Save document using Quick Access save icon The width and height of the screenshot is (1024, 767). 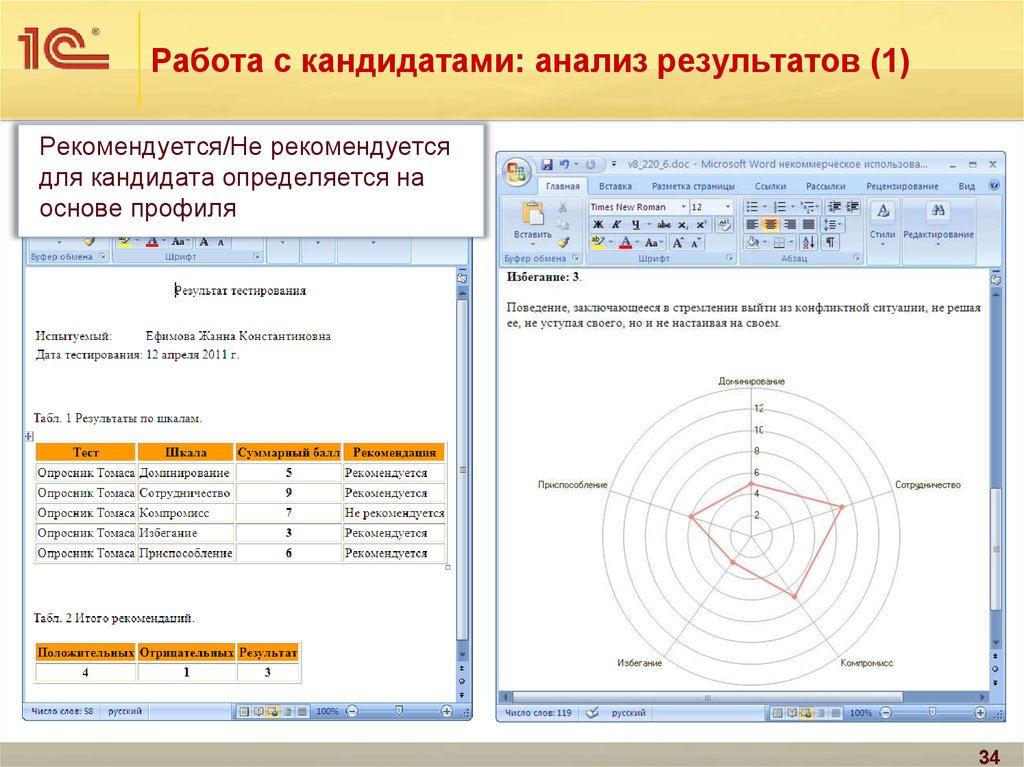tap(547, 164)
